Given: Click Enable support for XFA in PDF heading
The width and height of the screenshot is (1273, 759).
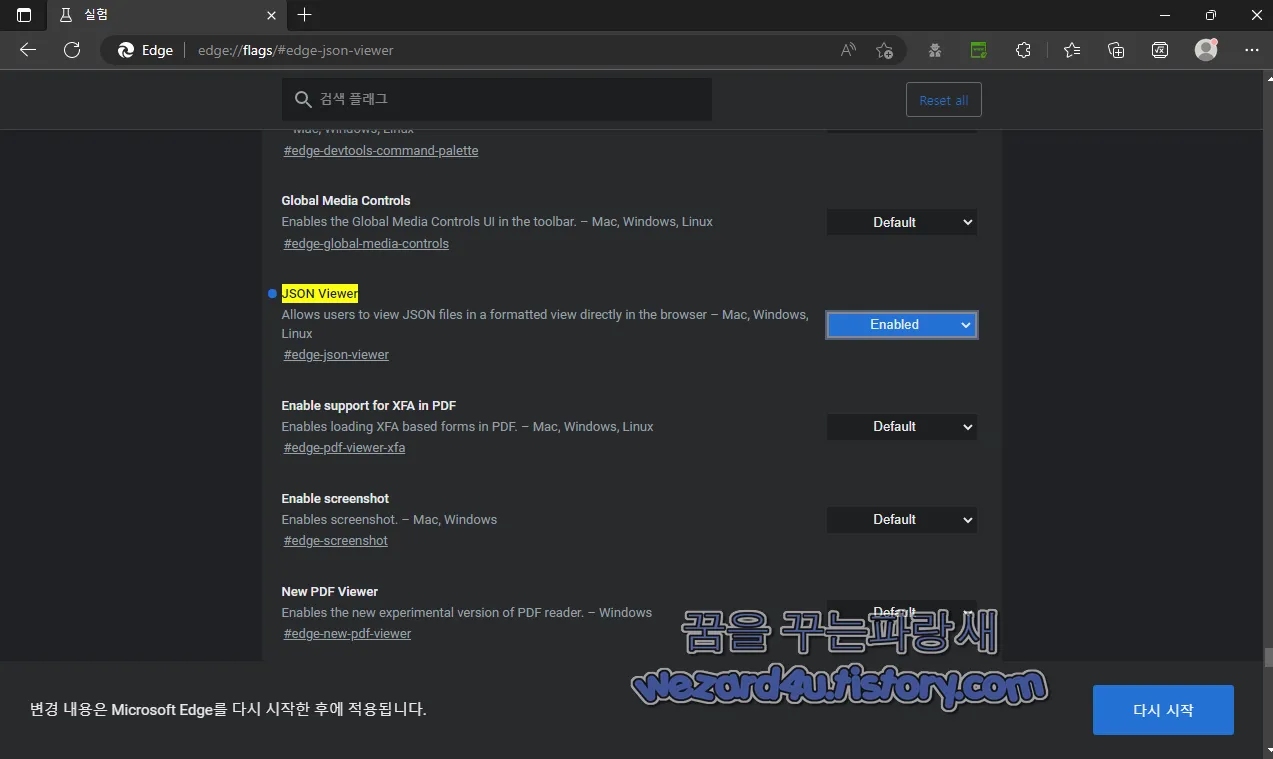Looking at the screenshot, I should tap(369, 406).
